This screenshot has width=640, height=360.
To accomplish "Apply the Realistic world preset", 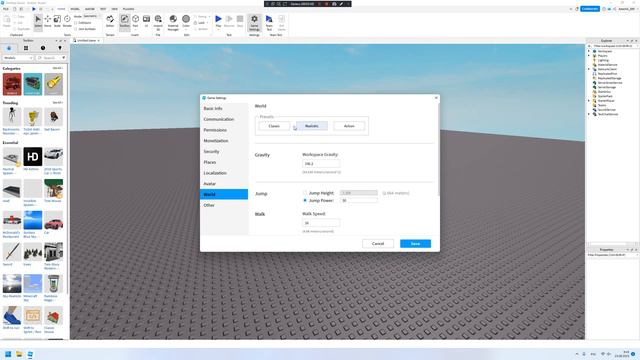I will (311, 126).
